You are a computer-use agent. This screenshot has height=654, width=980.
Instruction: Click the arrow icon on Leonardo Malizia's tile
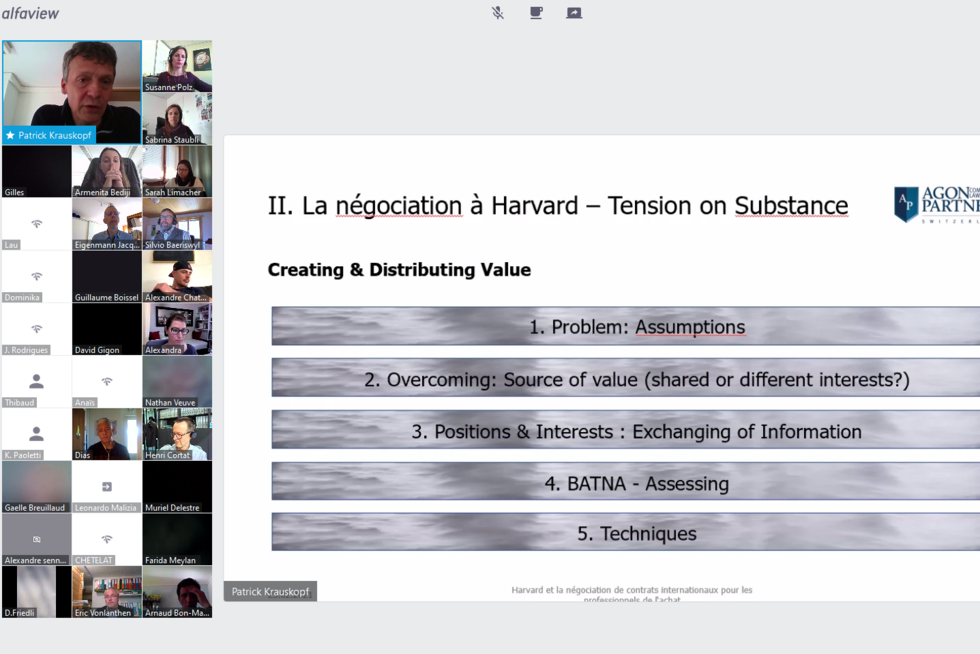[107, 486]
